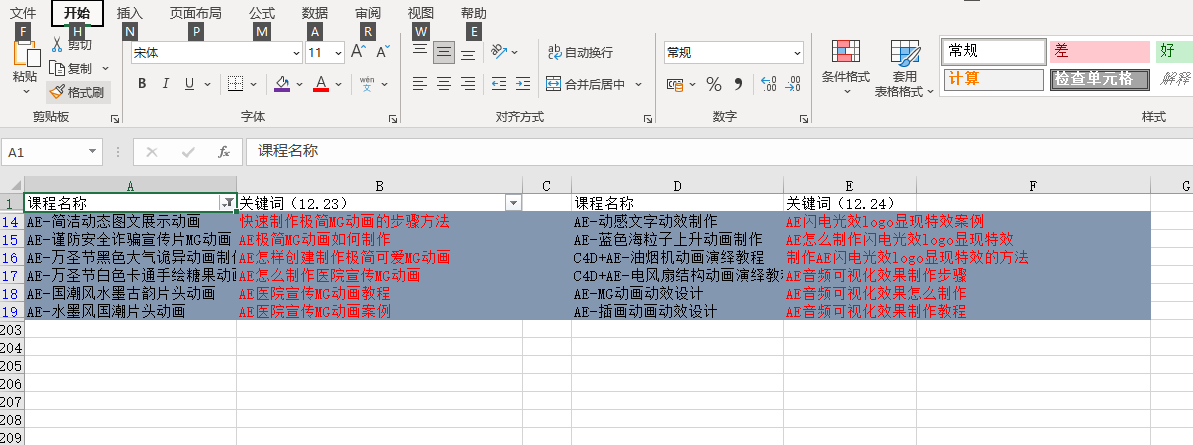Switch to the 公式 tab
Viewport: 1193px width, 445px height.
pos(262,13)
